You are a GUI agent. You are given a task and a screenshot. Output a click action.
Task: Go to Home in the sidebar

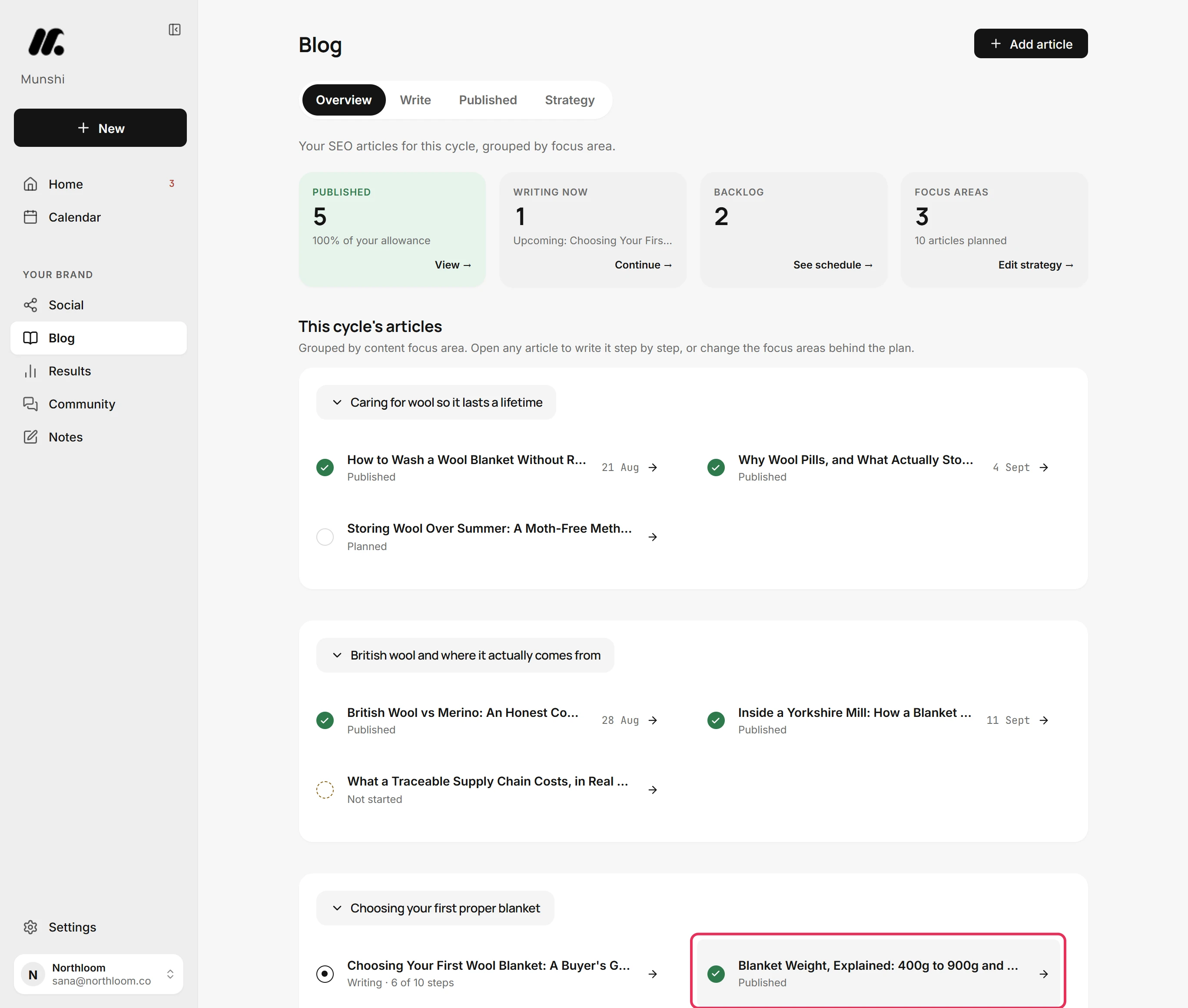[99, 184]
